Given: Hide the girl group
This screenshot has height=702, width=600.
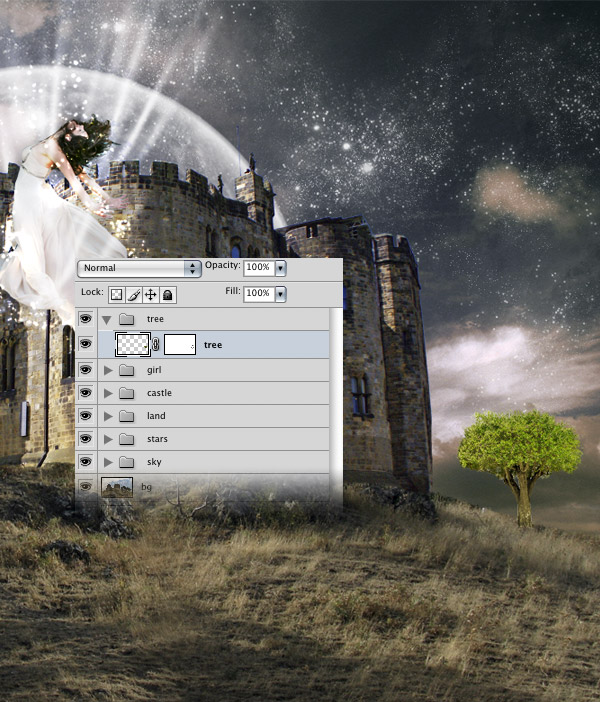Looking at the screenshot, I should point(86,369).
